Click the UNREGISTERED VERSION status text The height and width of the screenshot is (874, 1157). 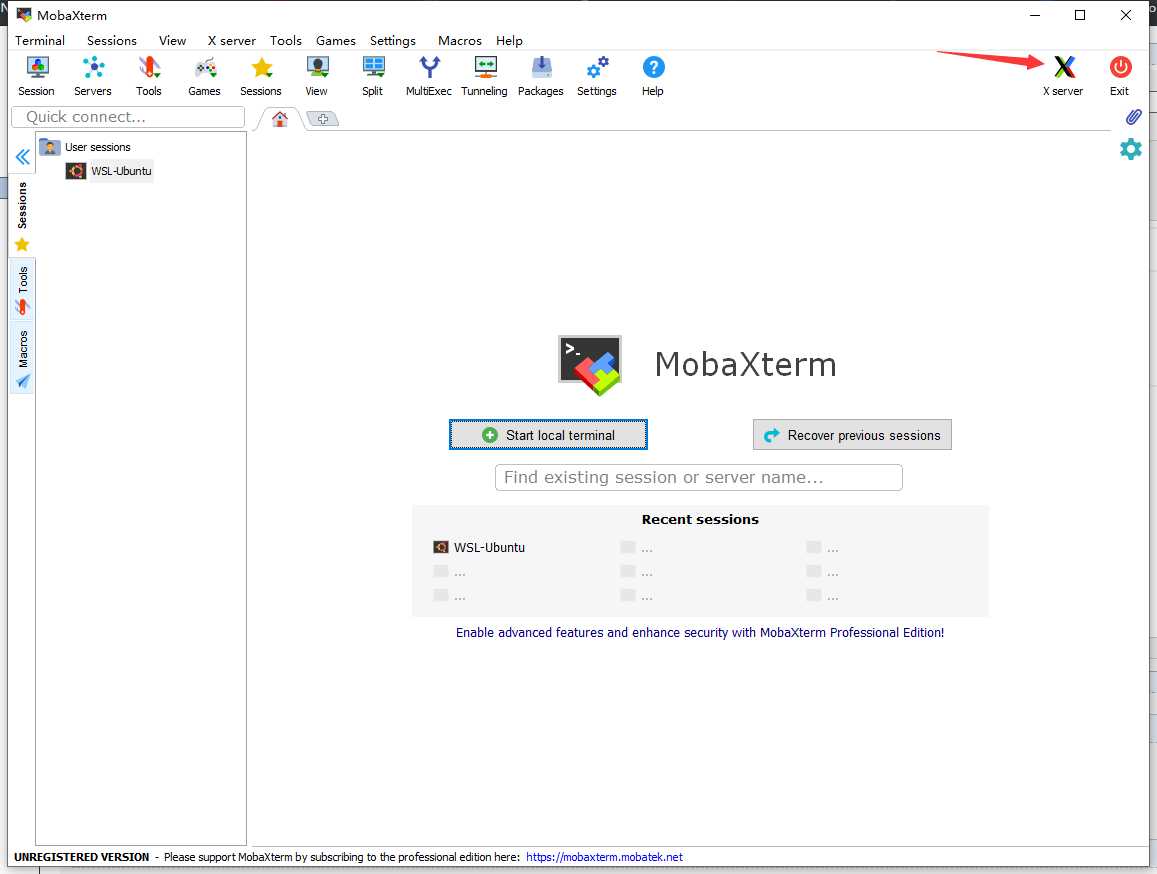coord(81,857)
